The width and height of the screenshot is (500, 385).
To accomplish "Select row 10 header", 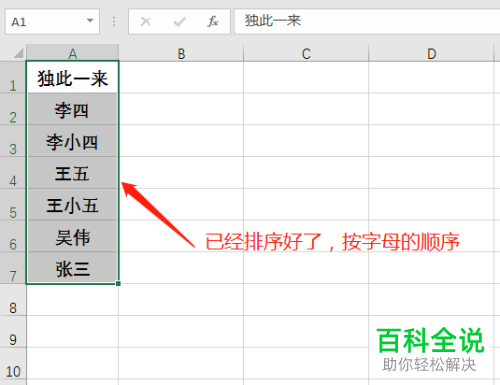I will 13,363.
